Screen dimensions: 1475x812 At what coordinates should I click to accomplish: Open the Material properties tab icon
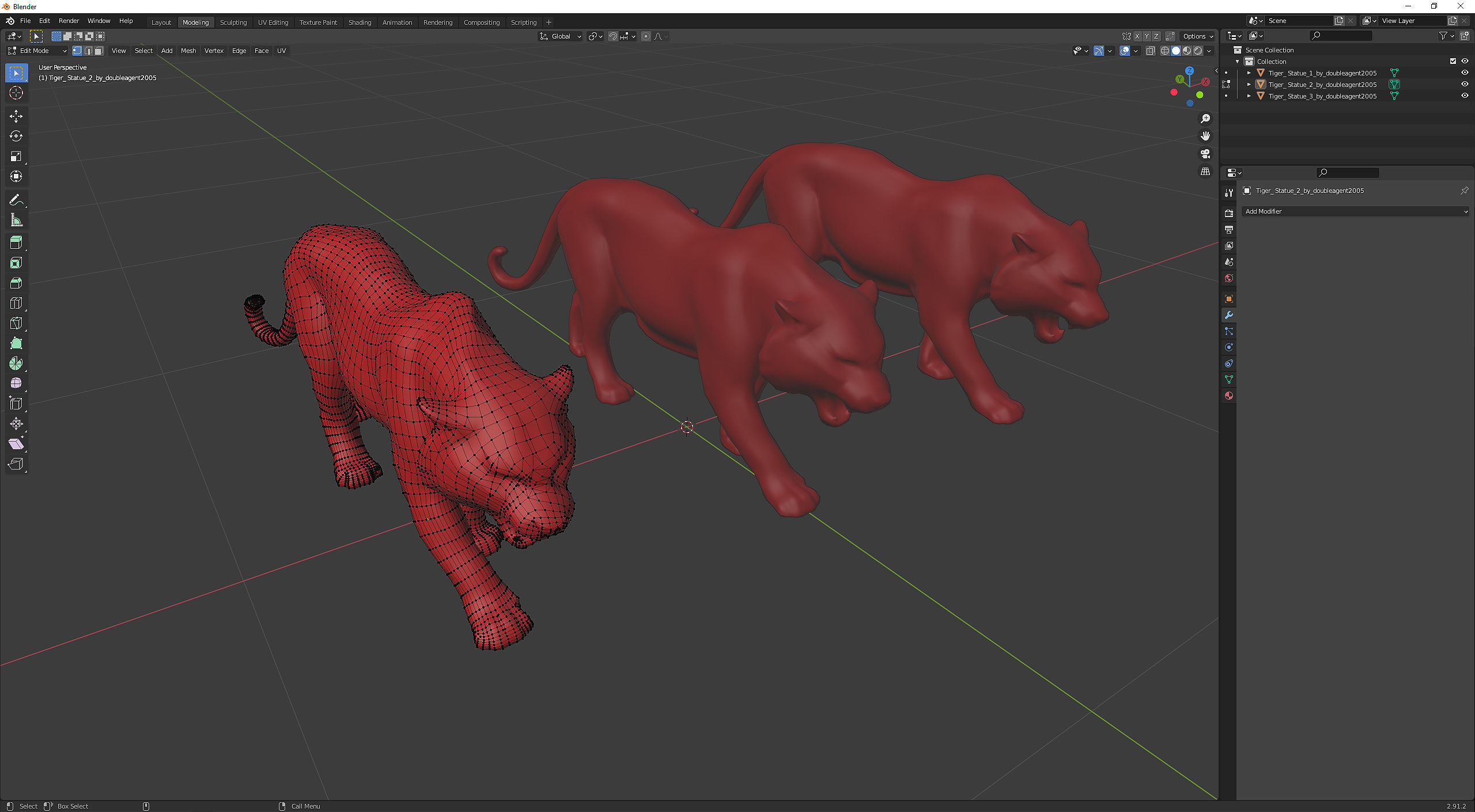click(1229, 396)
